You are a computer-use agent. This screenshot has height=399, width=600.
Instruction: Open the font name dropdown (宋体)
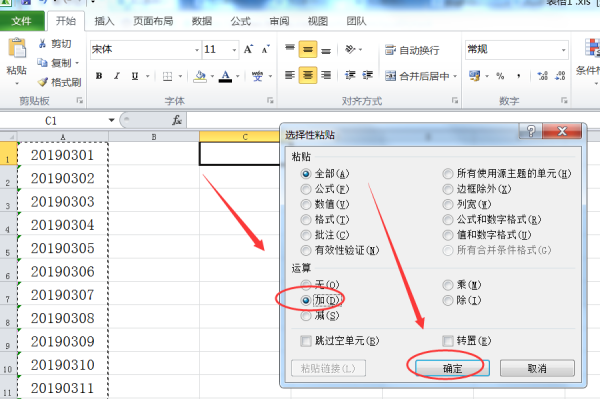point(197,50)
